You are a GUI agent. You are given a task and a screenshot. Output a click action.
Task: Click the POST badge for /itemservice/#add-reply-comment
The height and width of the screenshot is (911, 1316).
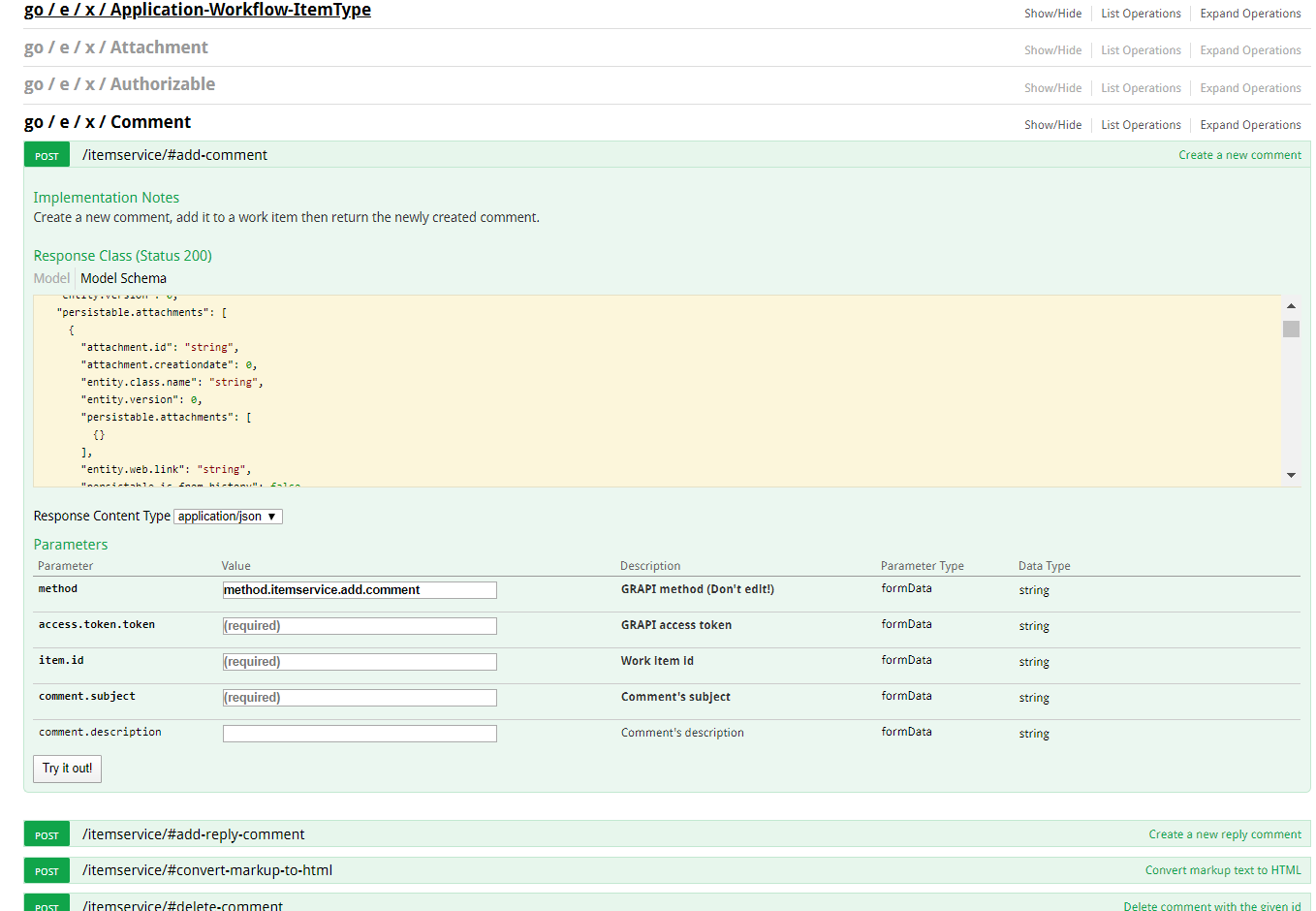pyautogui.click(x=46, y=833)
